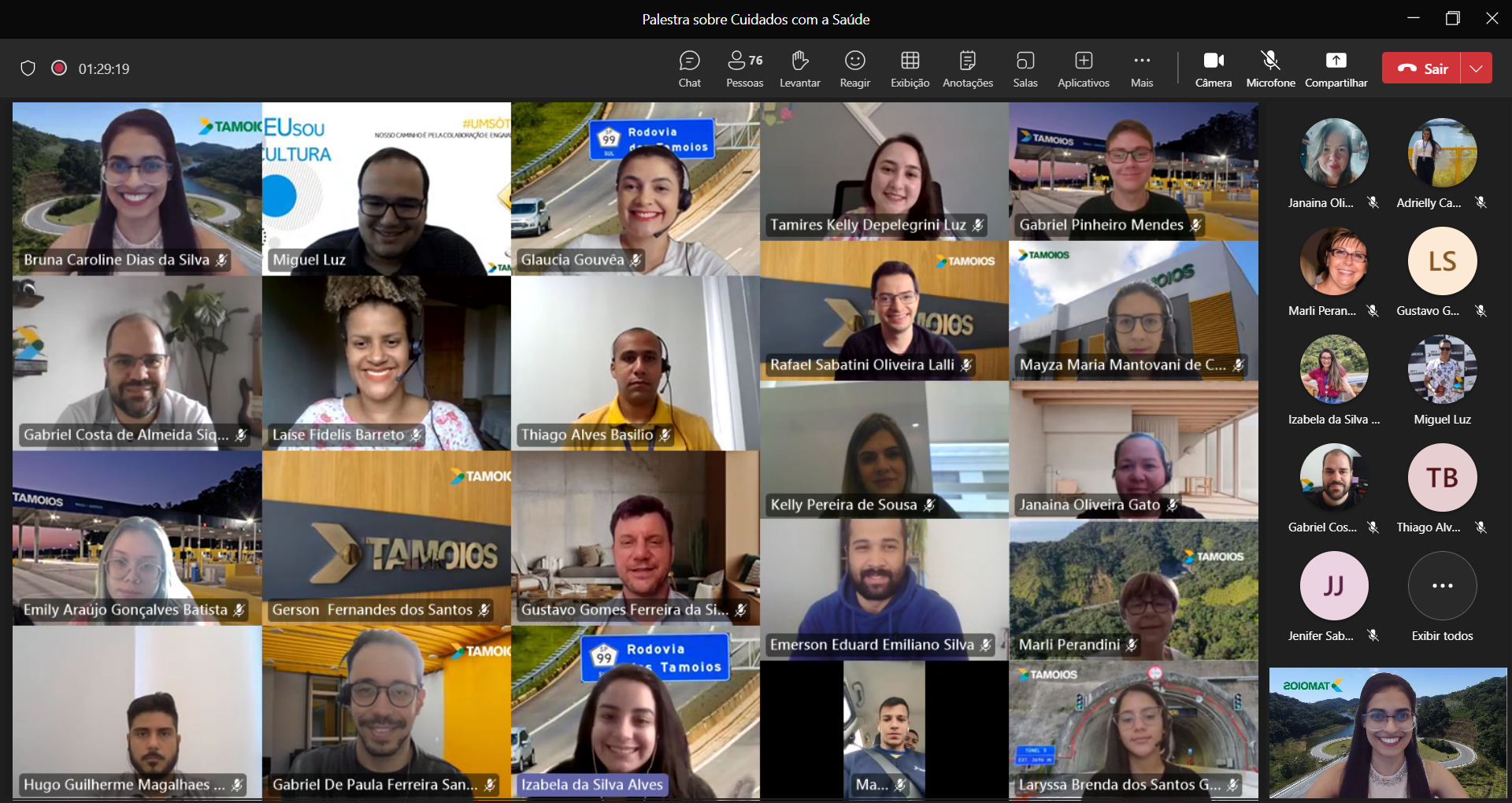Open Exibição view options
The image size is (1512, 803).
coord(910,68)
